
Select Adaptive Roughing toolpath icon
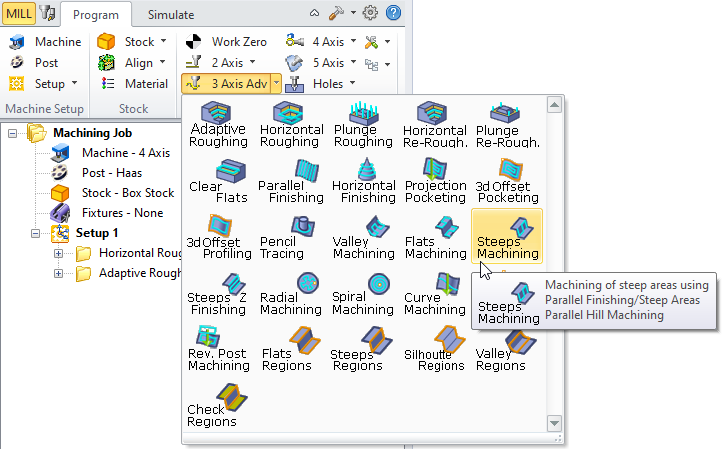218,123
